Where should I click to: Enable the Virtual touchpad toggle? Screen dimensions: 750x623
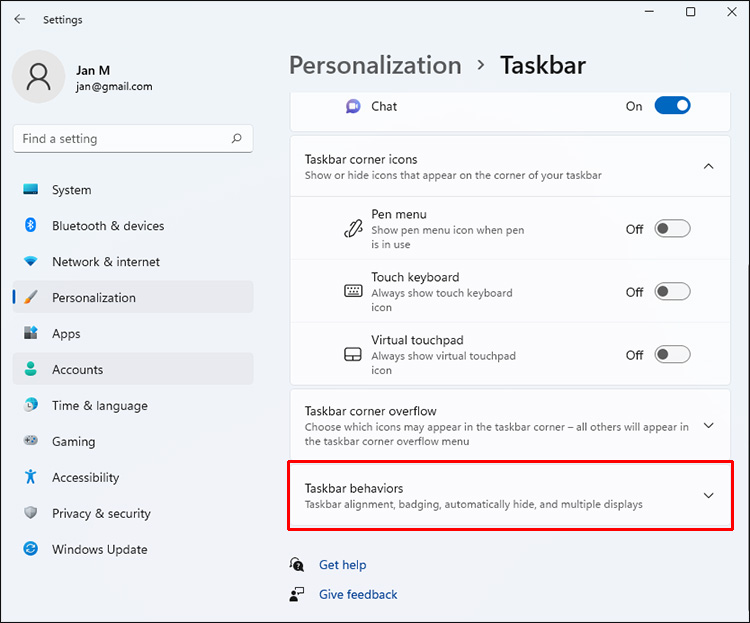point(672,355)
